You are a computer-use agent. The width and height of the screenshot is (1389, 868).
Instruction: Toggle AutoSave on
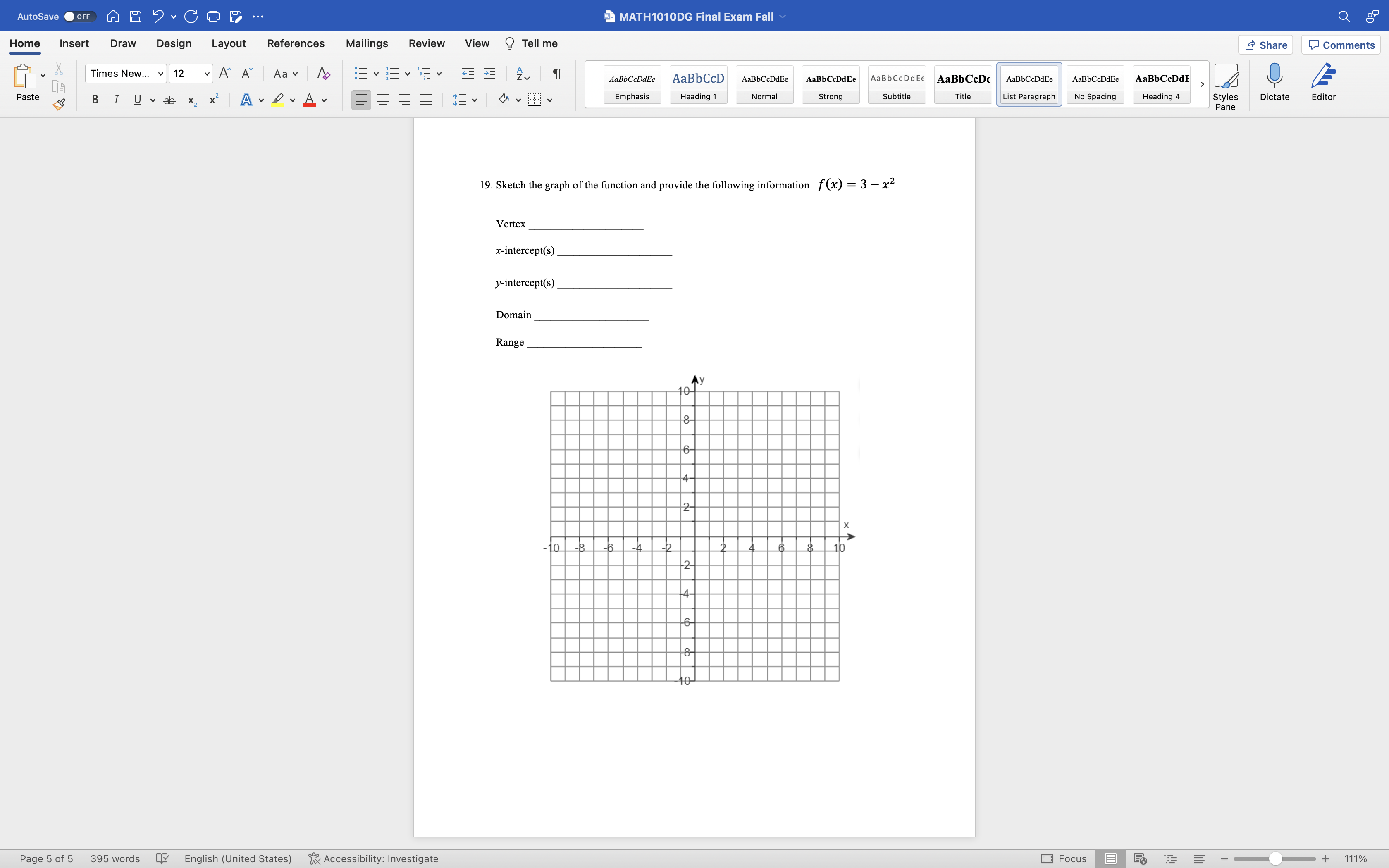pyautogui.click(x=79, y=17)
